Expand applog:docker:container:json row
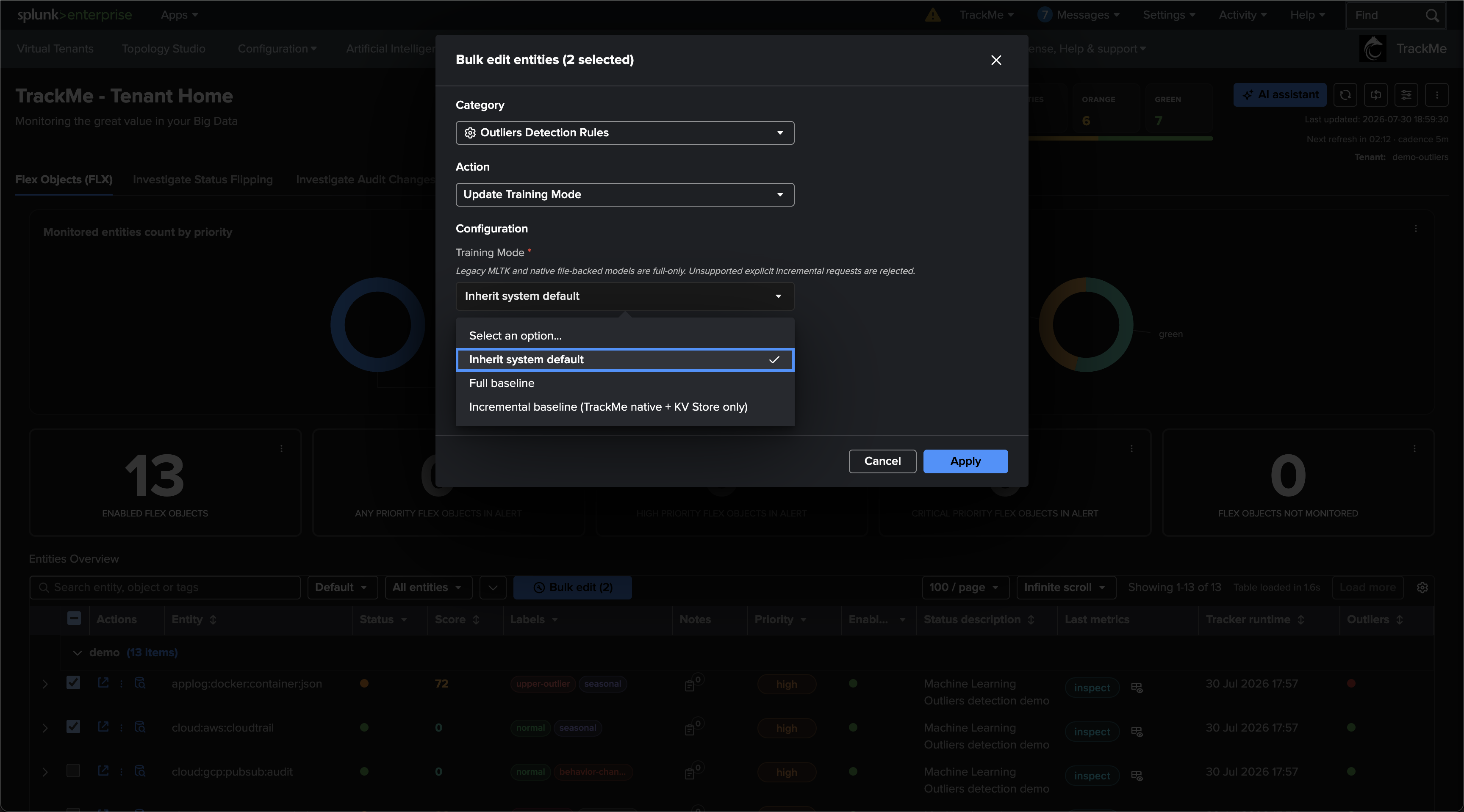The width and height of the screenshot is (1464, 812). click(x=45, y=684)
